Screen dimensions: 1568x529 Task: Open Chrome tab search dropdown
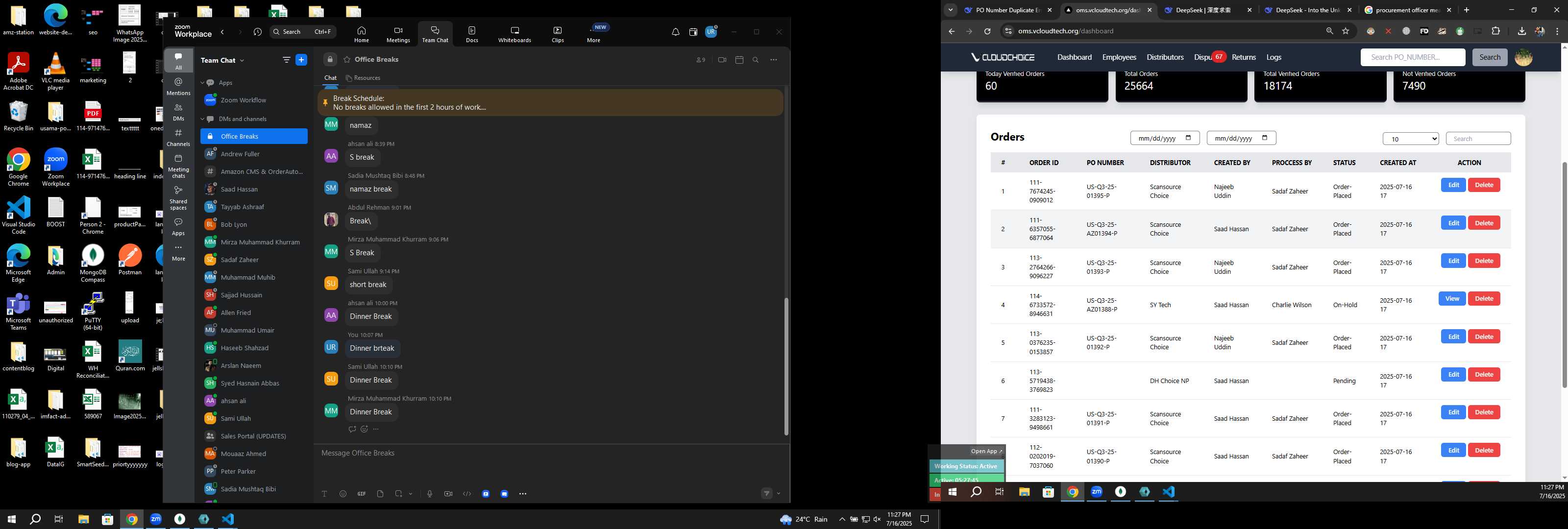950,10
